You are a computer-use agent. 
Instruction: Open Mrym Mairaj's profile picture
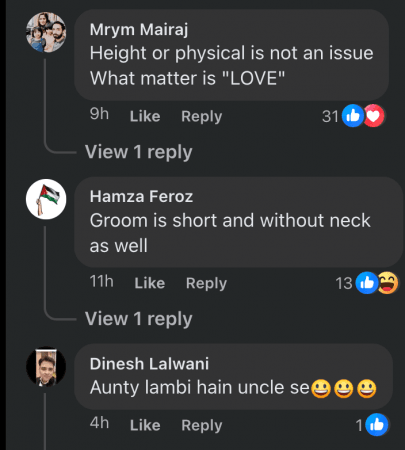click(46, 32)
